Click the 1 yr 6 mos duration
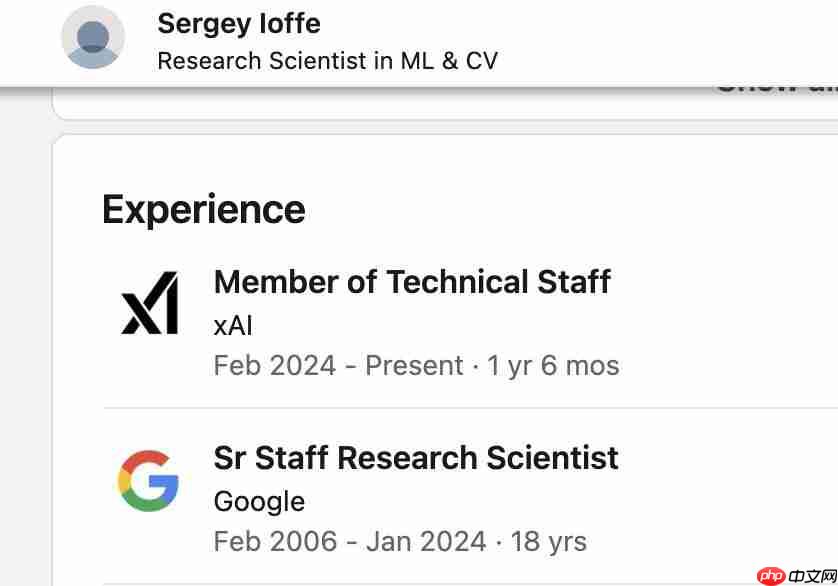 point(553,366)
